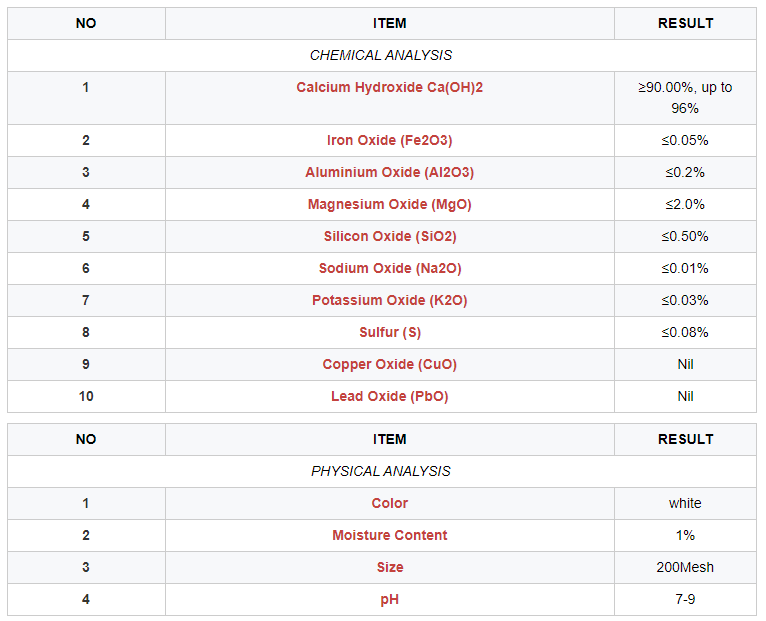Click the Calcium Hydroxide Ca(OH)2 link

(389, 87)
